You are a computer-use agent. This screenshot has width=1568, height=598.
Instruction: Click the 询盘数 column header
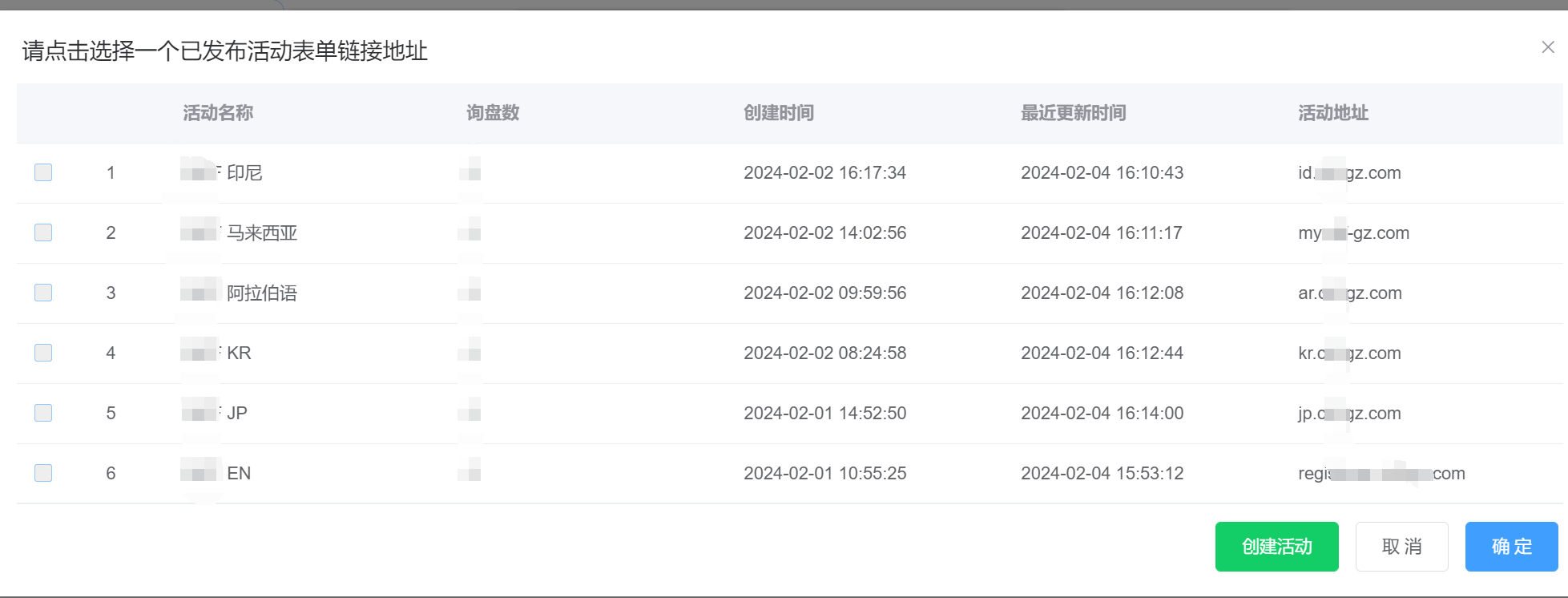493,113
